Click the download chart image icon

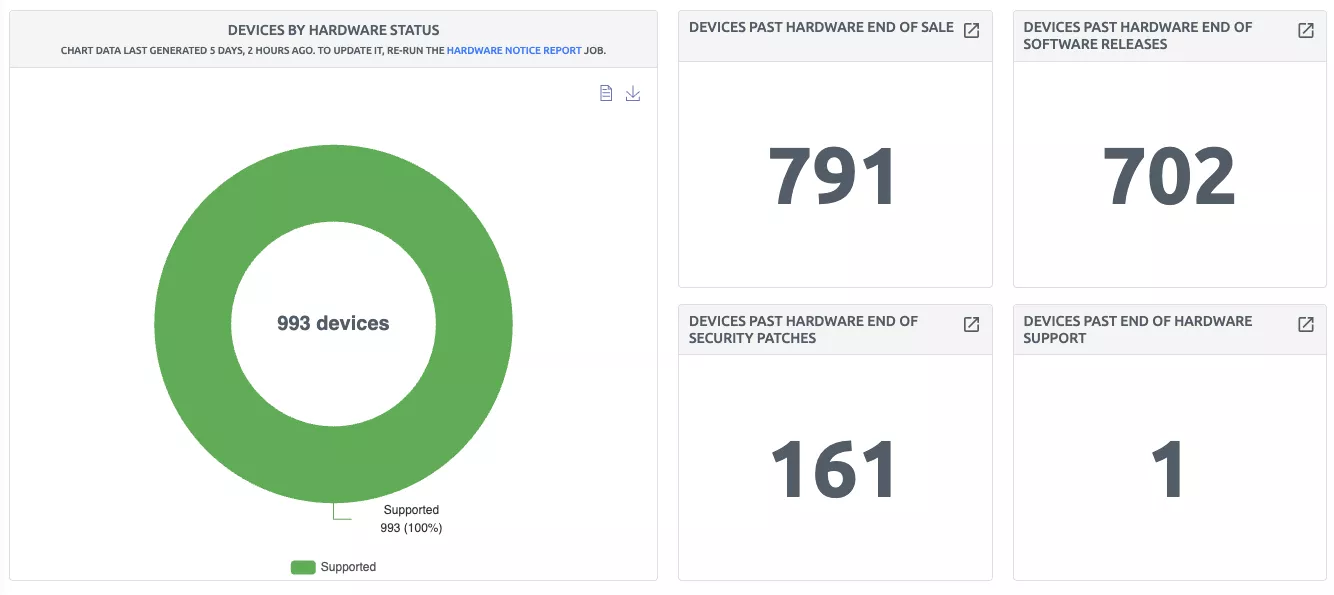[632, 93]
